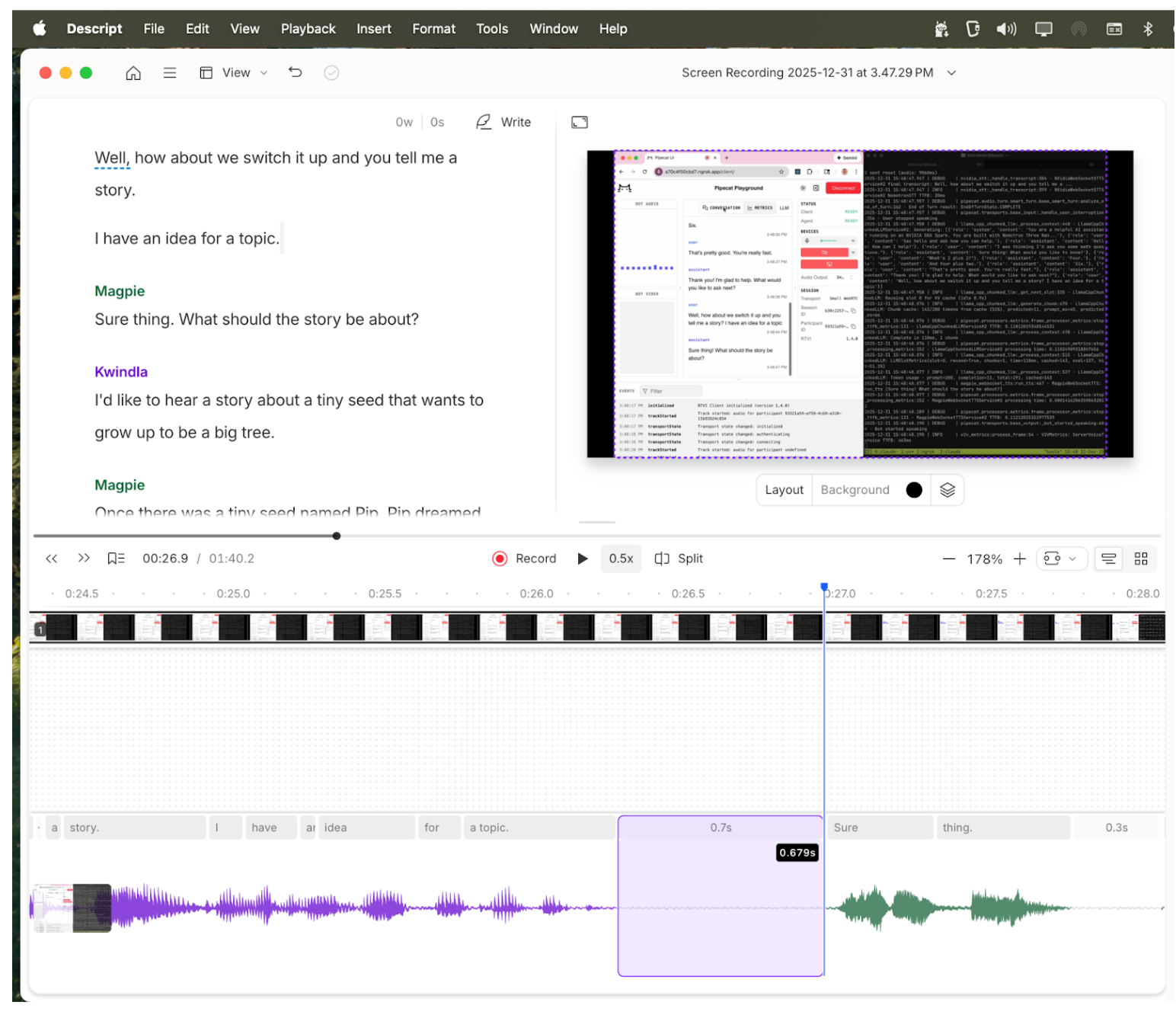
Task: Click the first Magpie speaker label
Action: point(120,291)
